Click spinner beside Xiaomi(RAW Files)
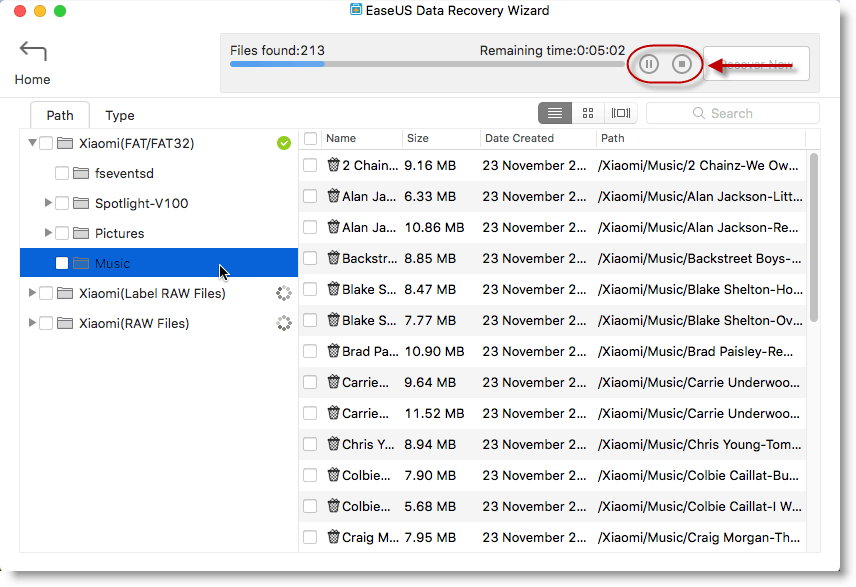 (x=284, y=323)
